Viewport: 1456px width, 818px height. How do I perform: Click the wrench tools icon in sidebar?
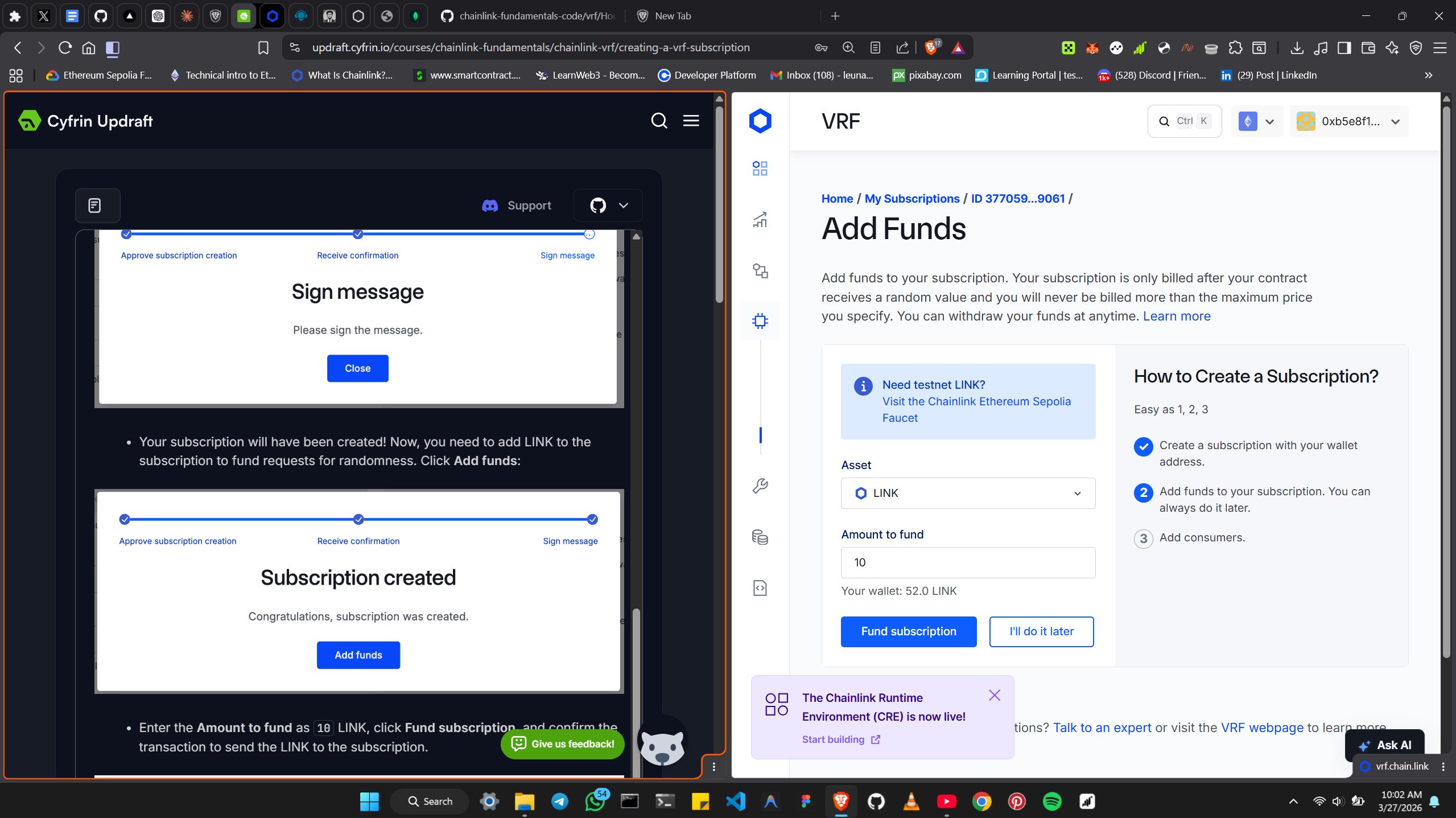760,486
